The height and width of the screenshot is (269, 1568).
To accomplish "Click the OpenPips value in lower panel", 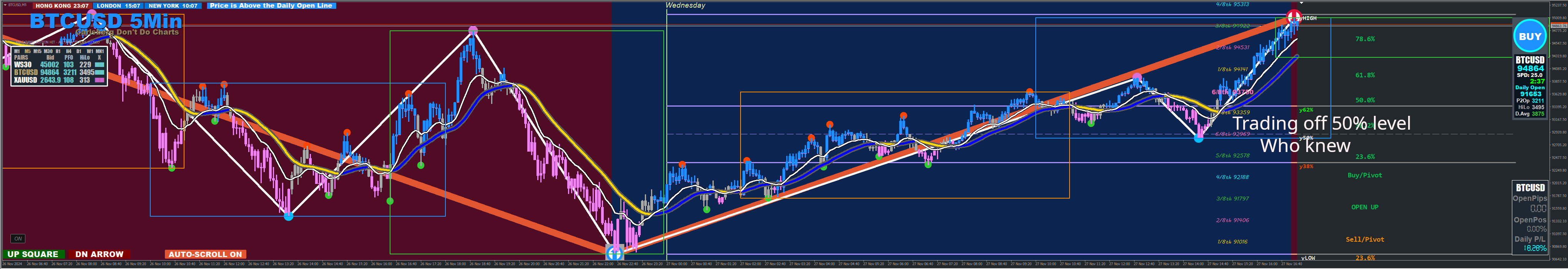I will point(1538,208).
